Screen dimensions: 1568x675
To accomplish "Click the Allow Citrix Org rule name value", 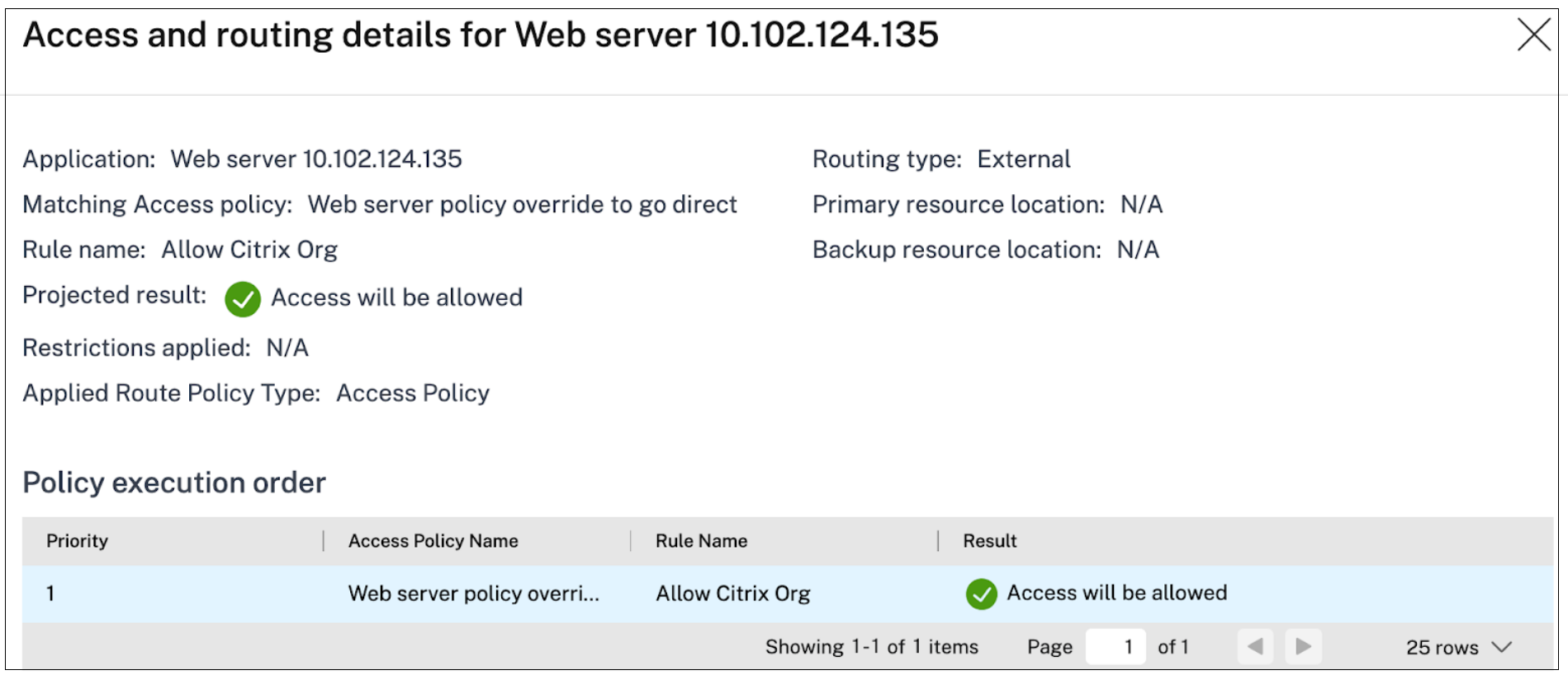I will click(249, 250).
